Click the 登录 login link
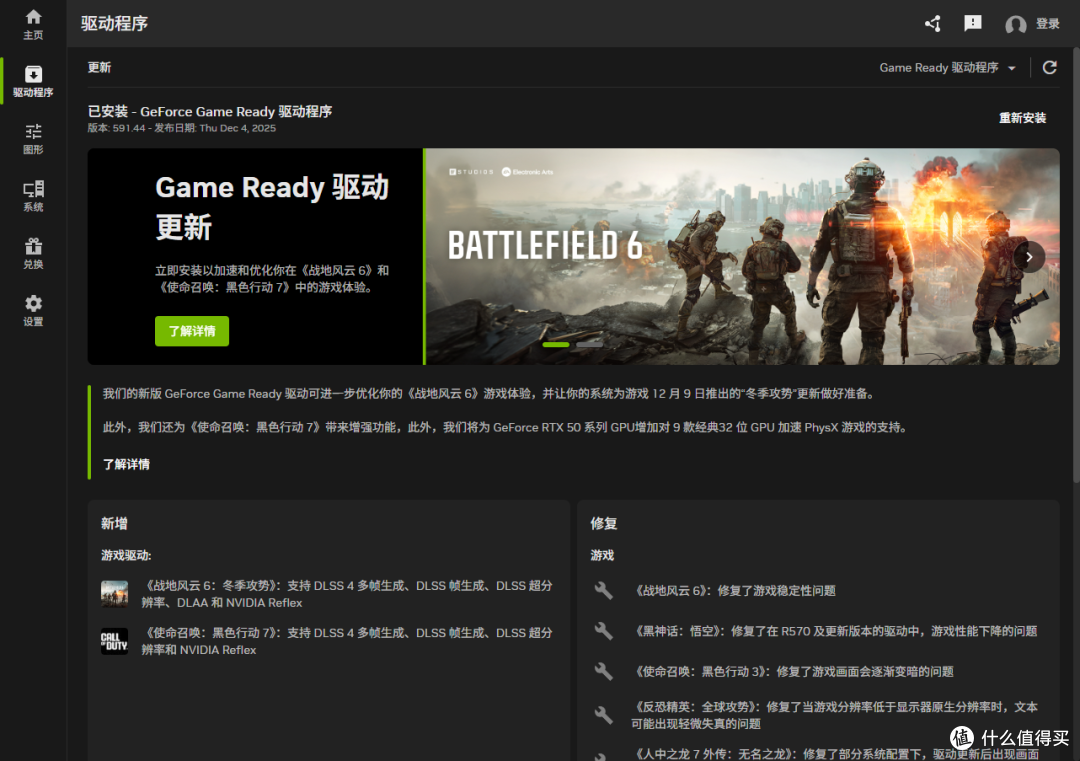Image resolution: width=1080 pixels, height=761 pixels. coord(1048,24)
